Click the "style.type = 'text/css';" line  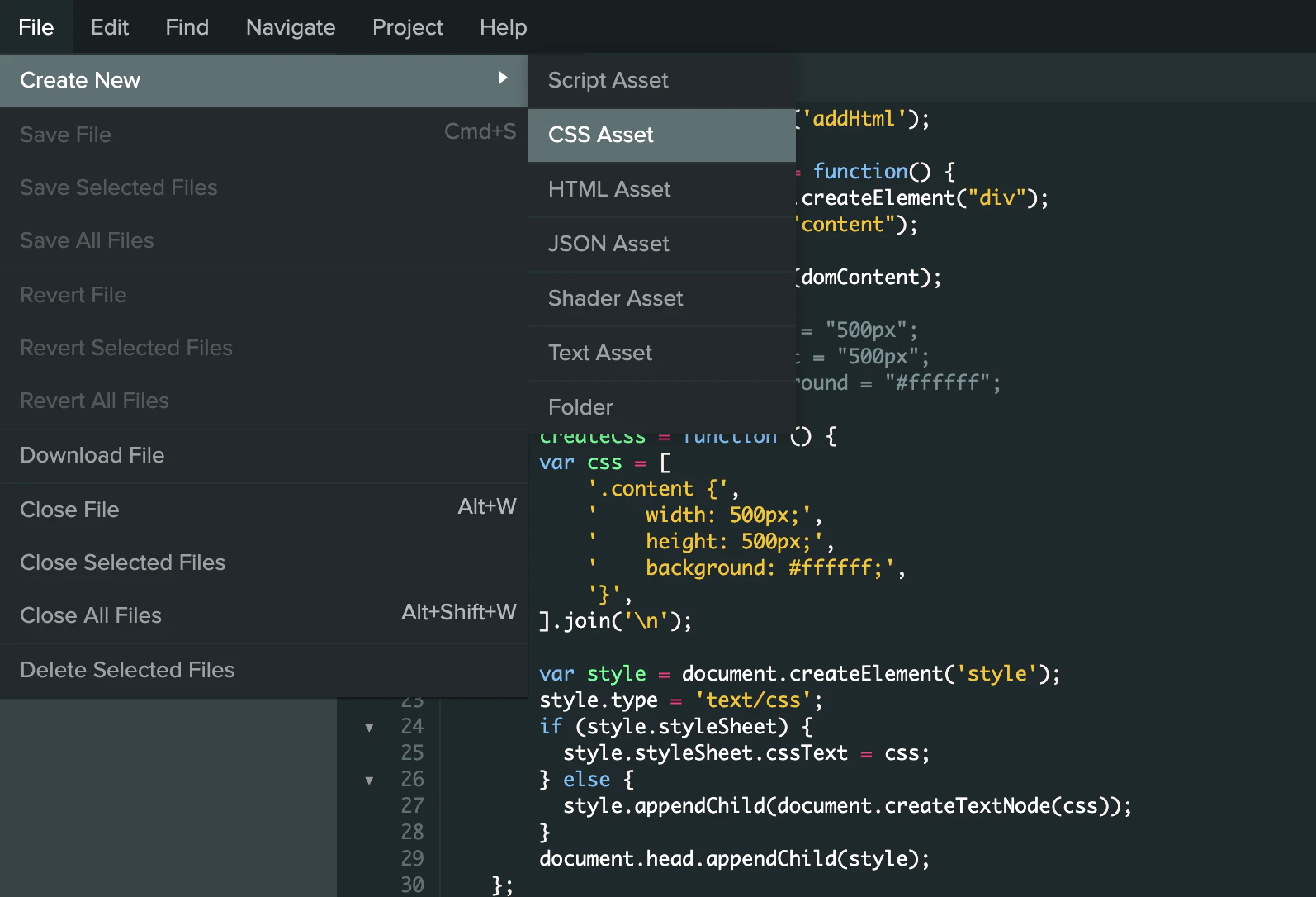tap(681, 700)
